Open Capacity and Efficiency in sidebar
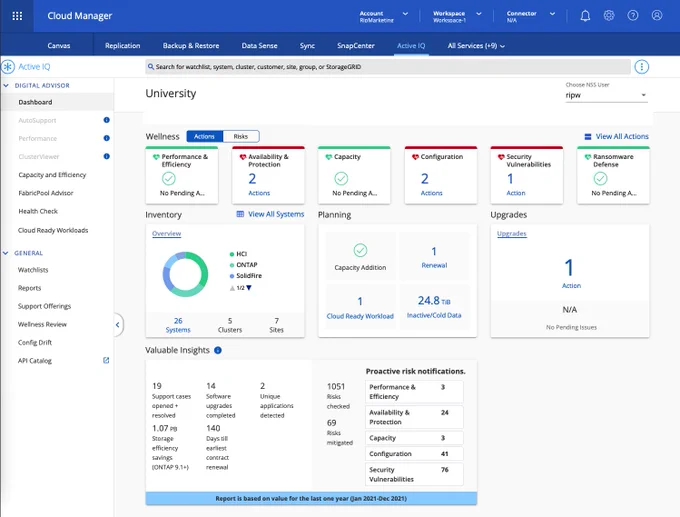The image size is (680, 517). (52, 175)
